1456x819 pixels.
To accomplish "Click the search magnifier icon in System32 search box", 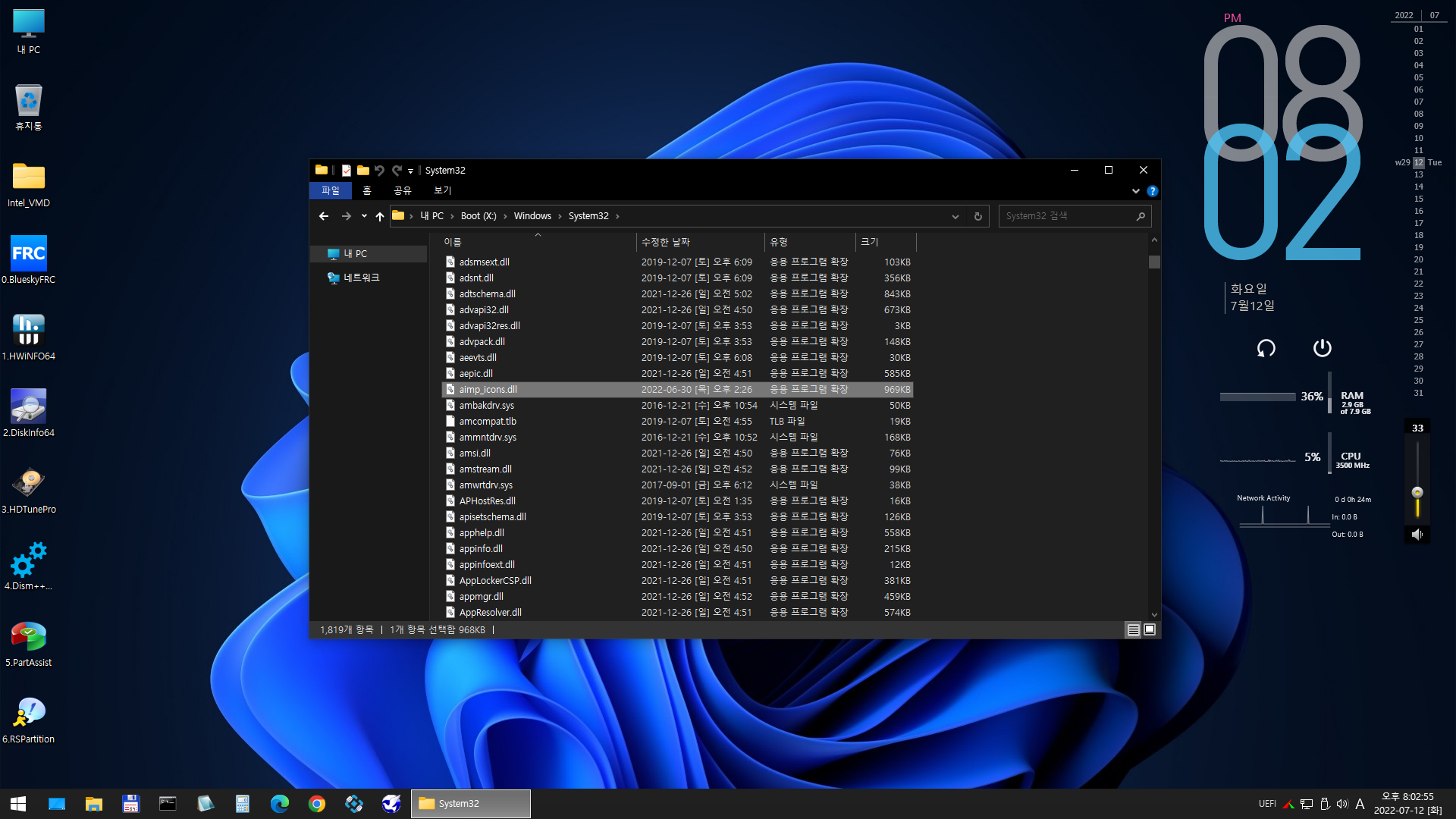I will pos(1141,216).
